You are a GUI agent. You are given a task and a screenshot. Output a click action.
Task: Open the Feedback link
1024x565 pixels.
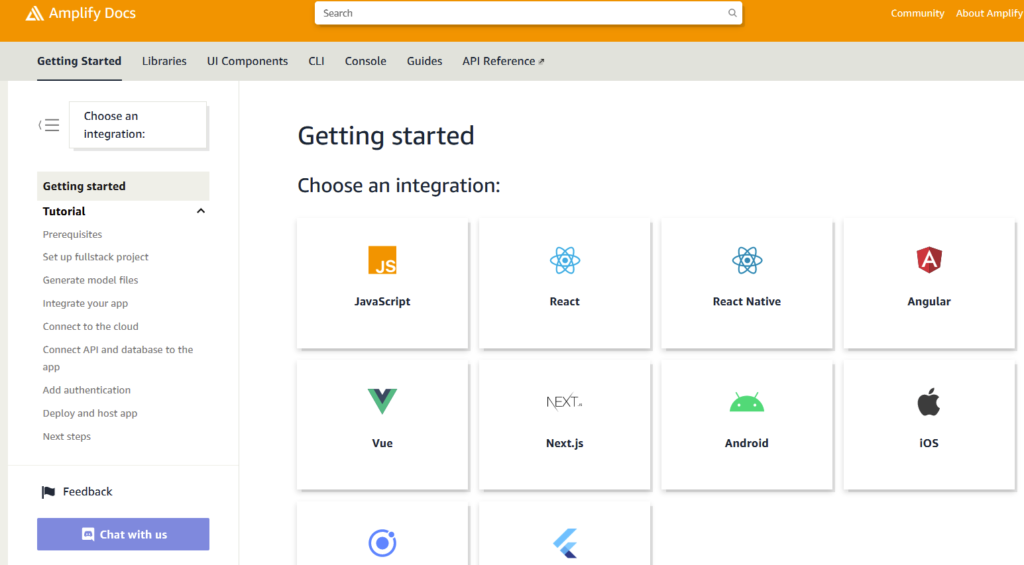[88, 492]
